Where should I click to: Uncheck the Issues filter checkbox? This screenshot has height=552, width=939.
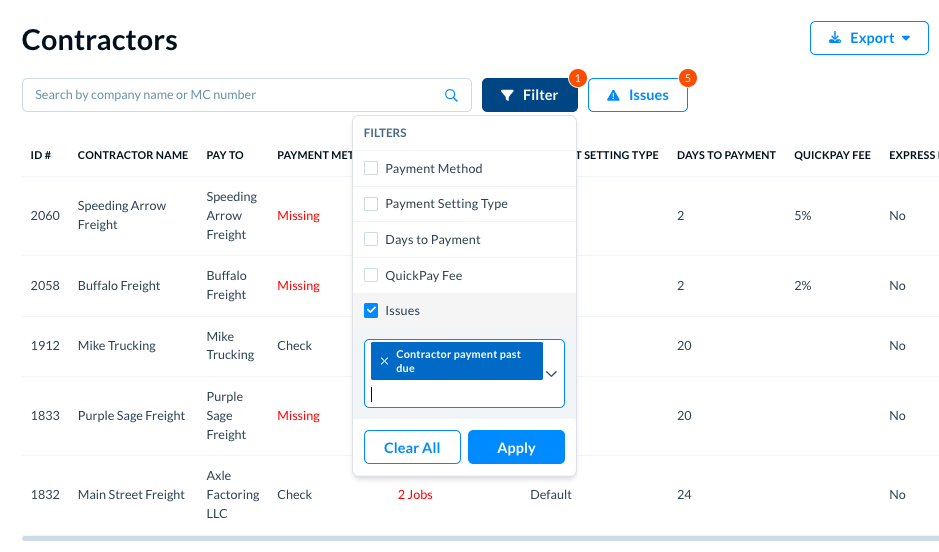(371, 311)
